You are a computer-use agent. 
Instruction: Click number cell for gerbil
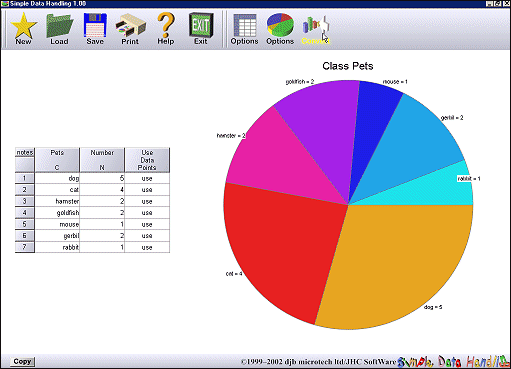point(102,236)
